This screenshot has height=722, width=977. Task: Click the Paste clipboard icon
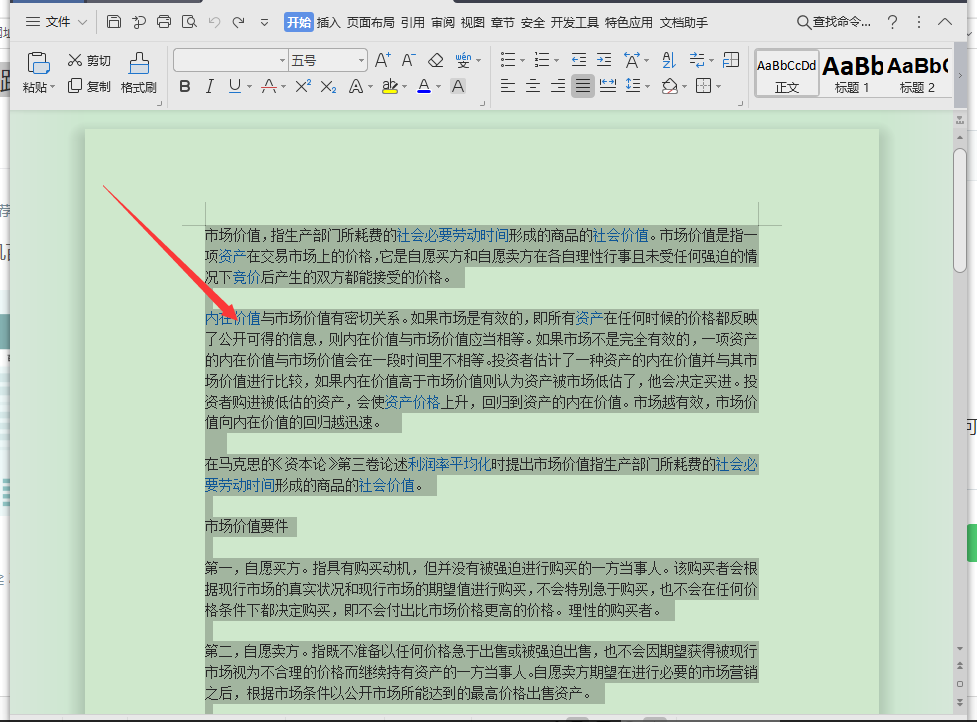coord(38,64)
